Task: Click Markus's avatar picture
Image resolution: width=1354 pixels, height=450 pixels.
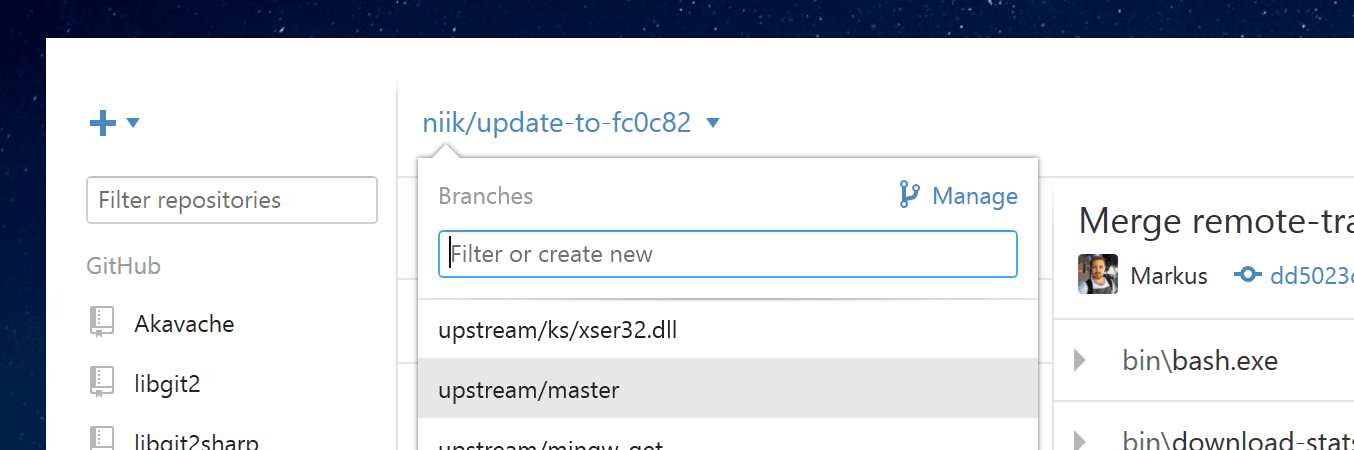Action: click(x=1098, y=274)
